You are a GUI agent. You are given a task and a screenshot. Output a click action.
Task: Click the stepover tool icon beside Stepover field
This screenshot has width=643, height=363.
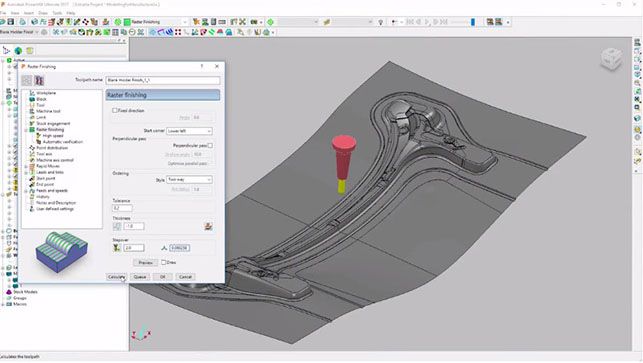click(x=117, y=248)
